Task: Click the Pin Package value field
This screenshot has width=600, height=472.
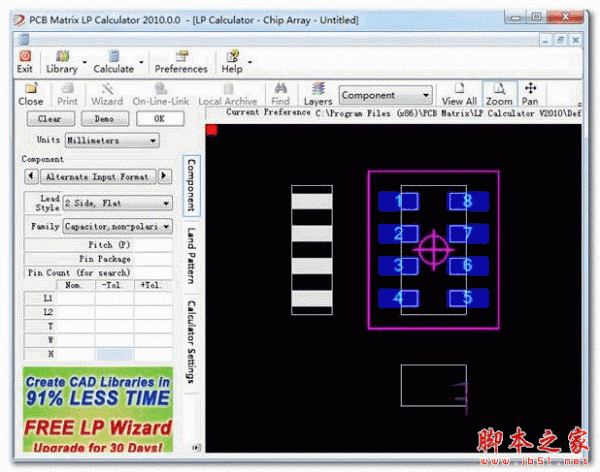Action: pos(152,259)
